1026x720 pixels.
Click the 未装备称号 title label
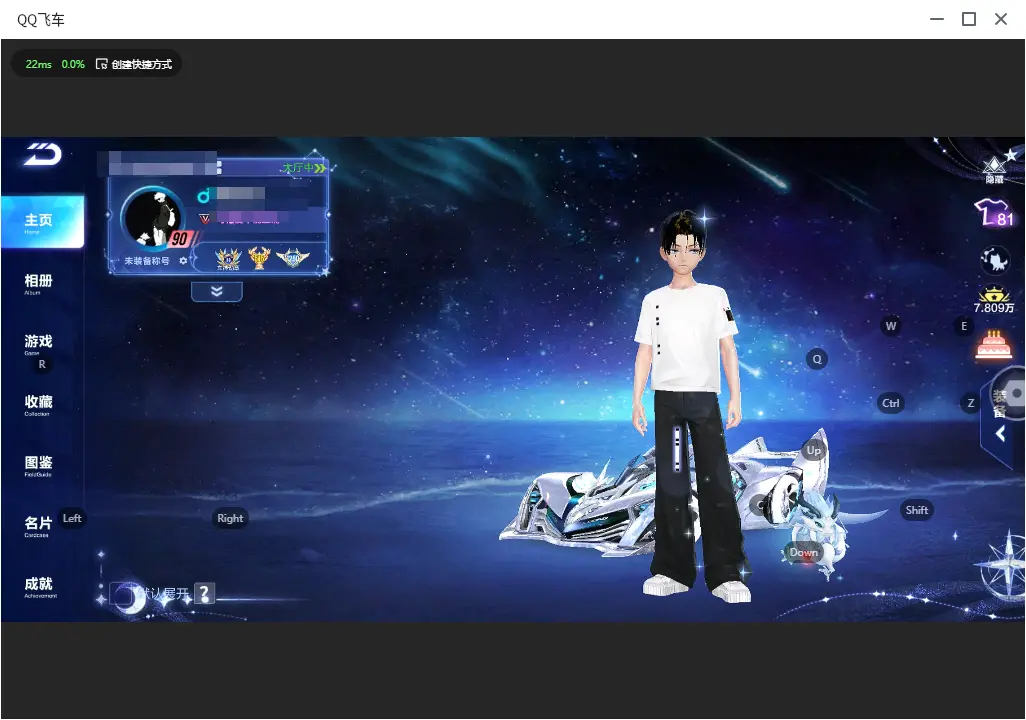click(147, 261)
